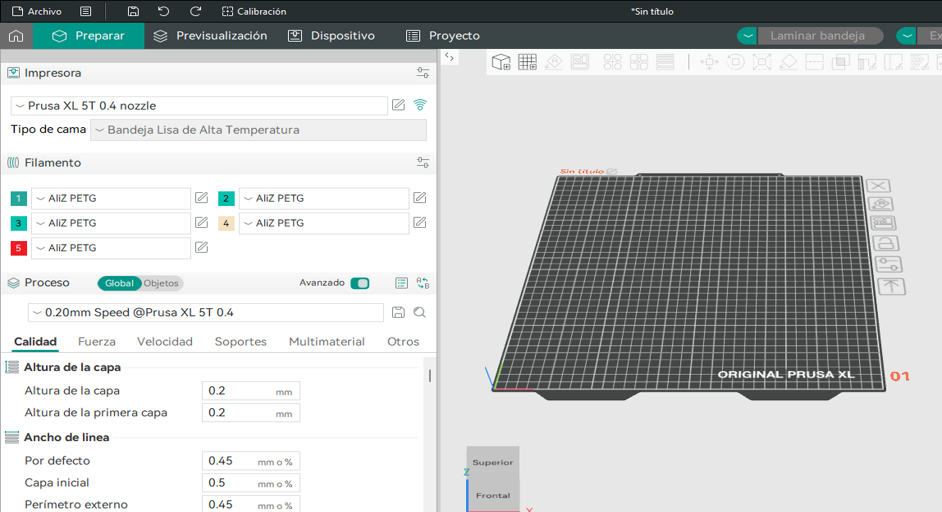Click the save project floppy disk icon
Screen dimensions: 942x512
click(134, 11)
